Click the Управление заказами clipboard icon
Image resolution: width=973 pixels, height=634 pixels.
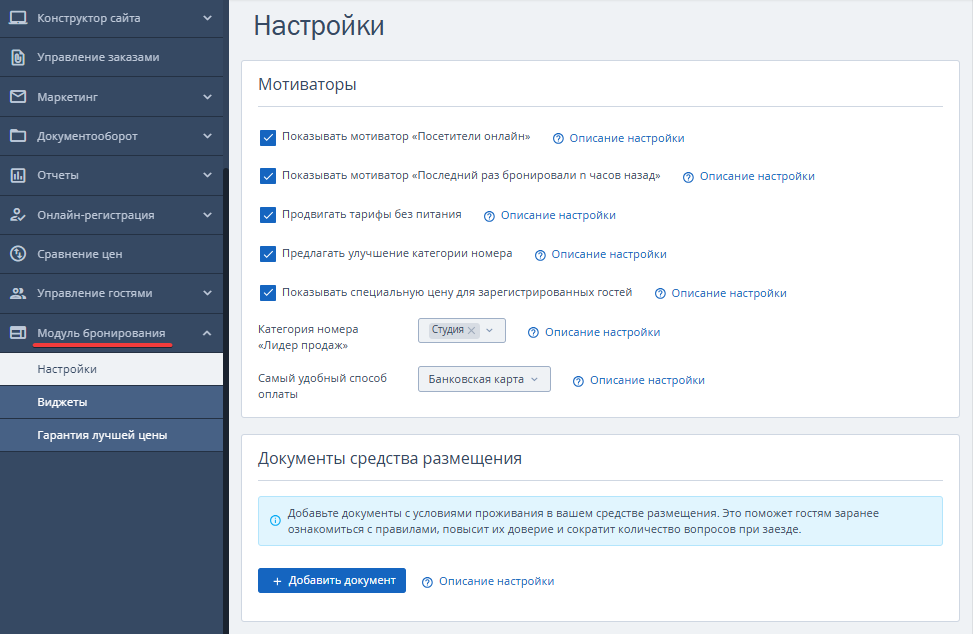pos(18,57)
